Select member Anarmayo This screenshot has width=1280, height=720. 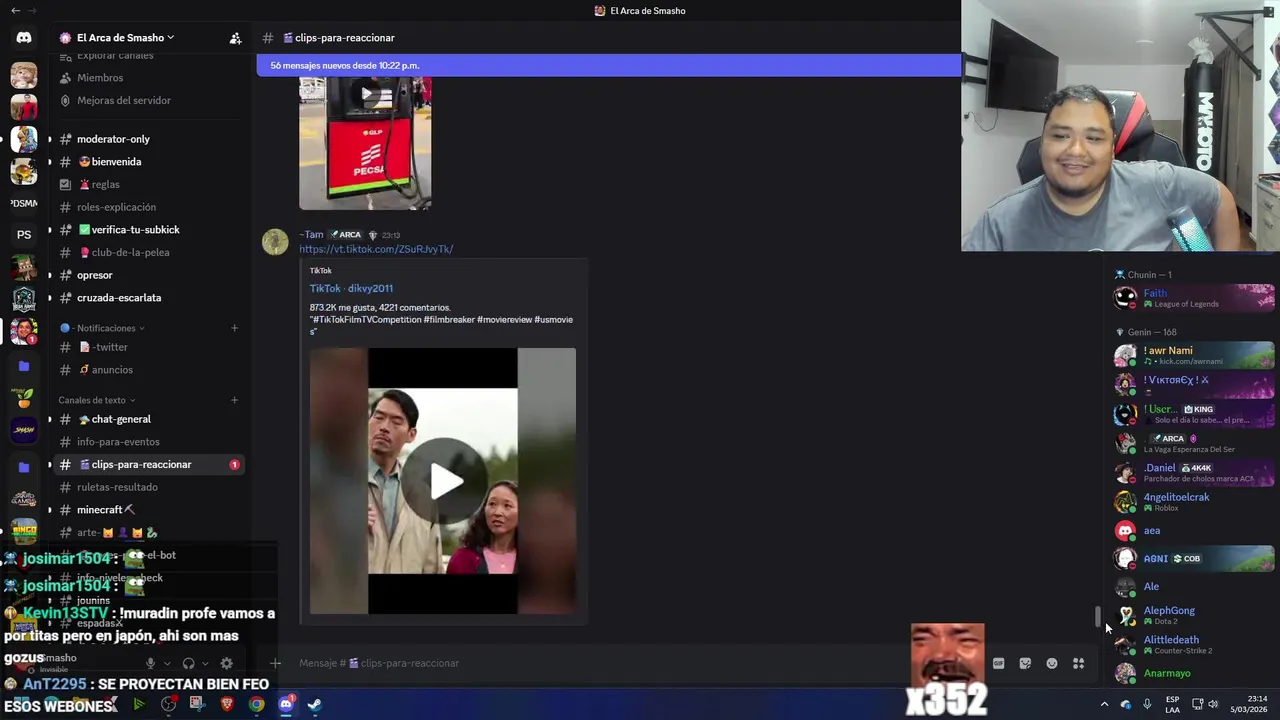click(x=1194, y=673)
